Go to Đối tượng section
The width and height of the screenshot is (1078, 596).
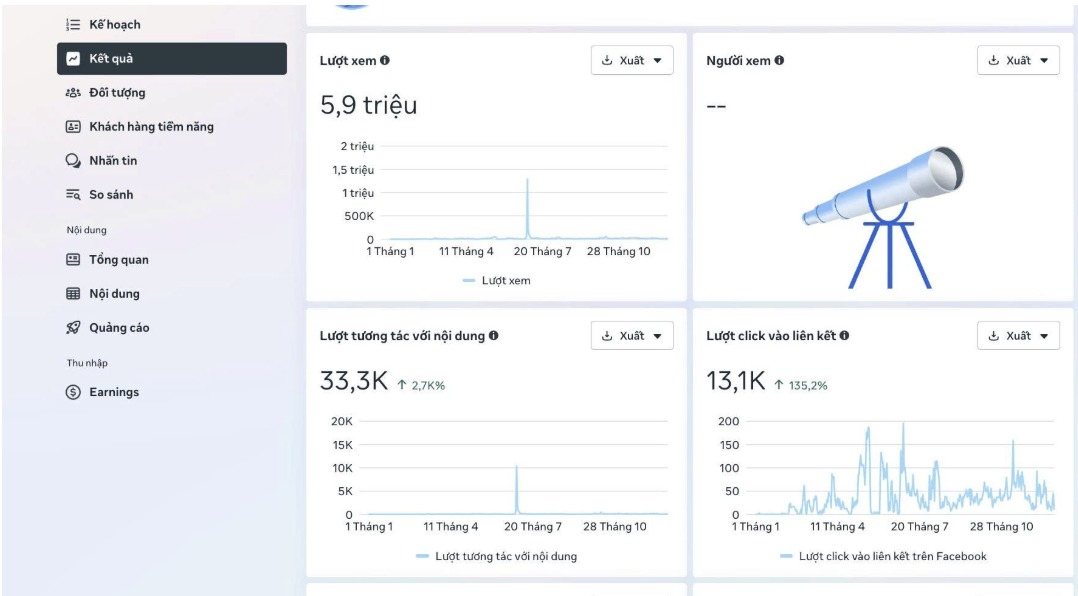tap(172, 93)
